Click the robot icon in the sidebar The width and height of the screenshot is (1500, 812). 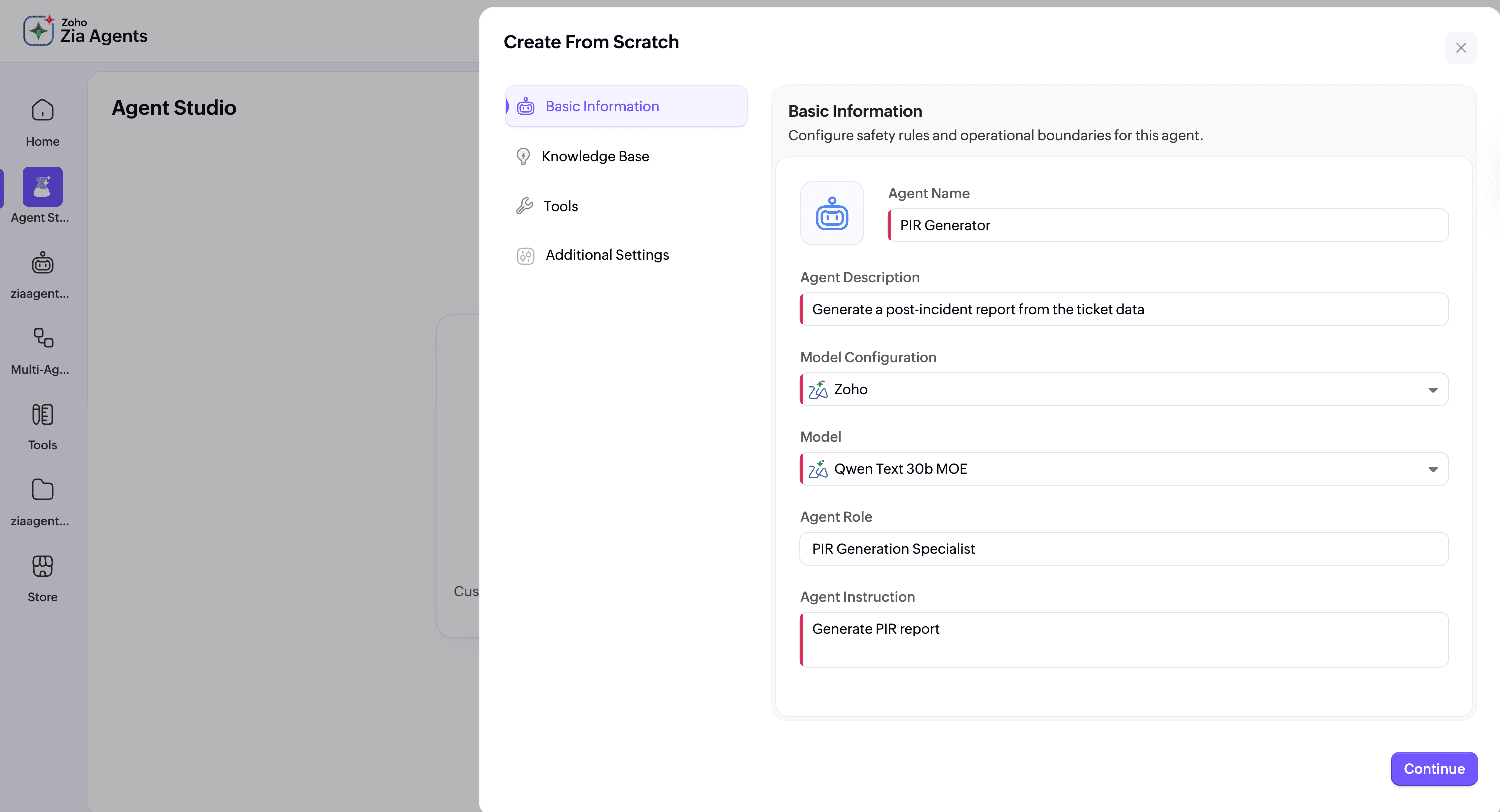coord(42,264)
